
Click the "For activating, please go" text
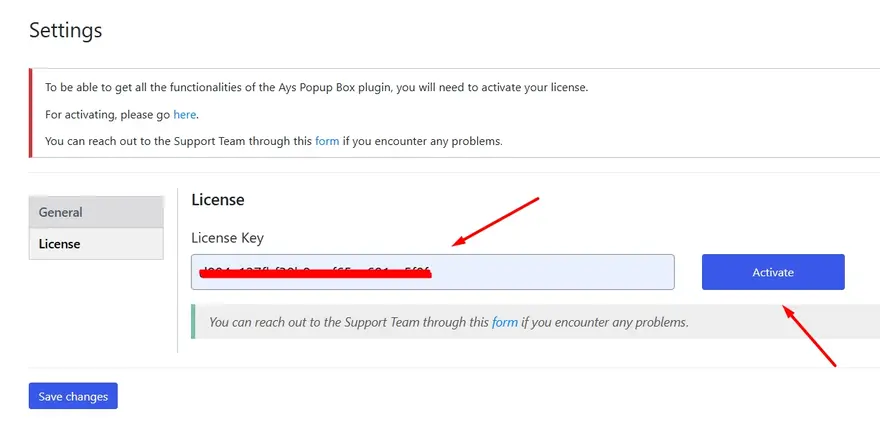click(x=108, y=115)
